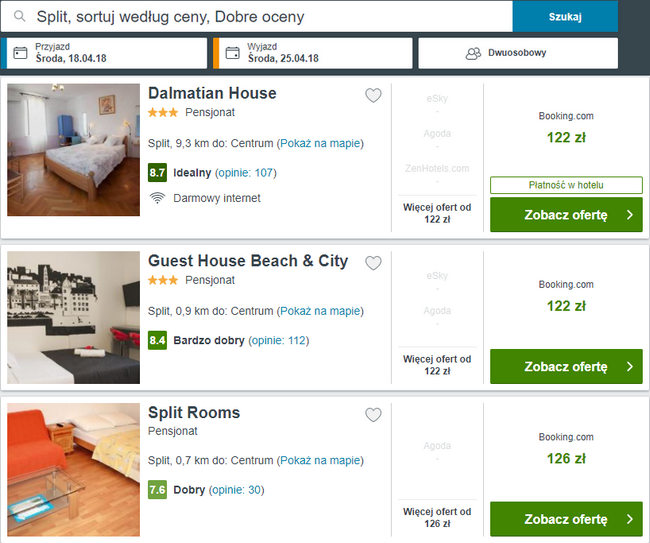
Task: Click Zobacz ofertę for Dalmatian House
Action: [x=565, y=215]
